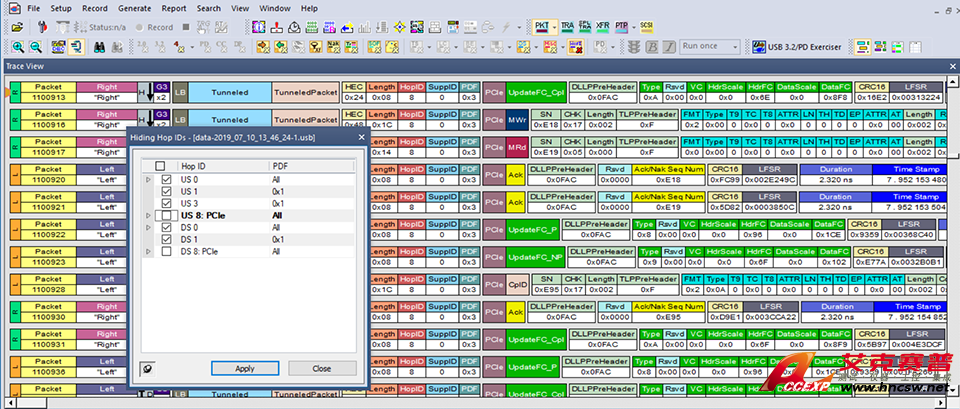Uncheck the US 0 hop ID checkbox

pos(166,179)
